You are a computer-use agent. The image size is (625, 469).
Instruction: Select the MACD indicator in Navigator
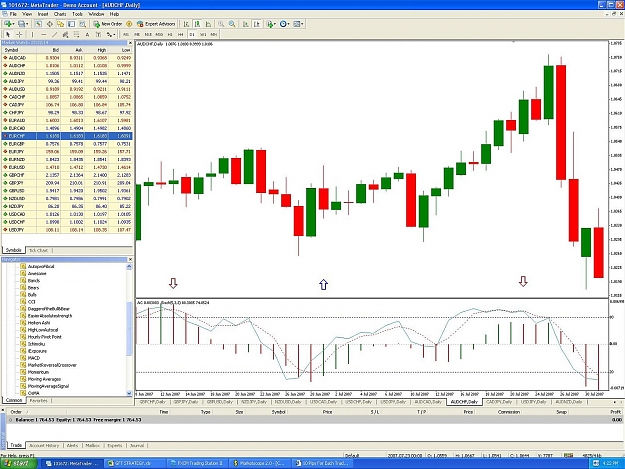click(x=34, y=358)
